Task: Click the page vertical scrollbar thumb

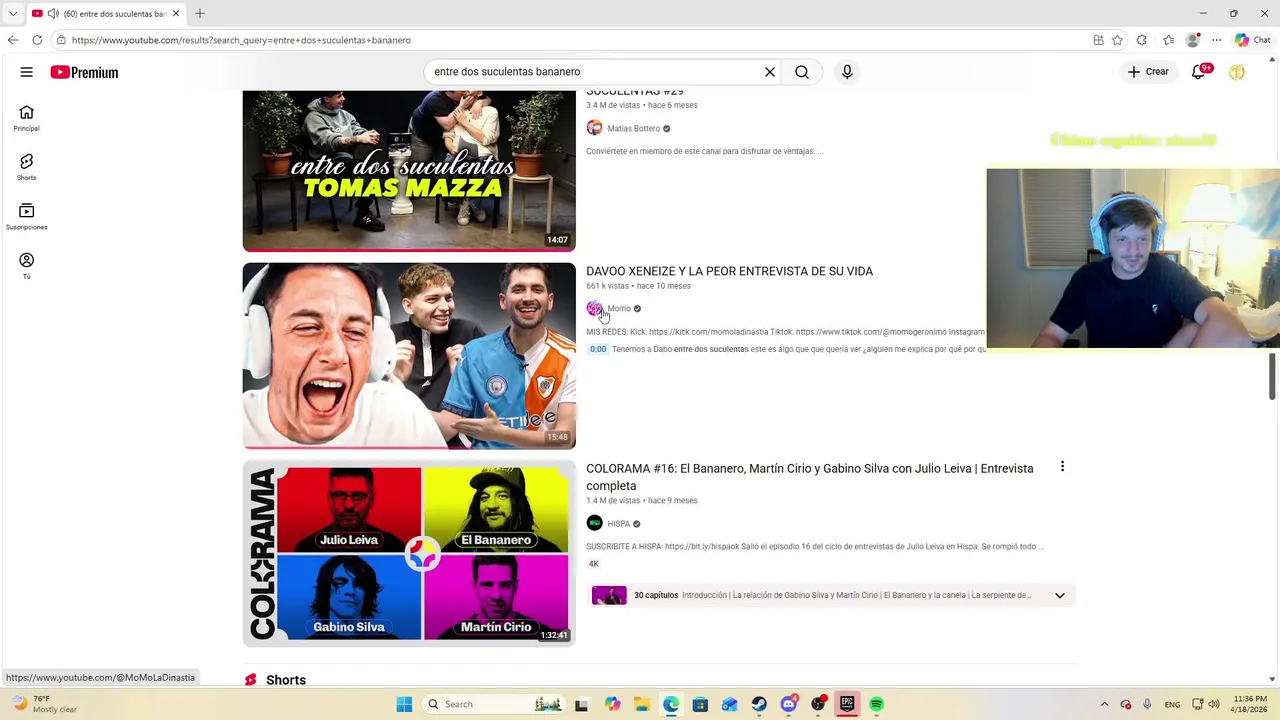Action: (x=1272, y=376)
